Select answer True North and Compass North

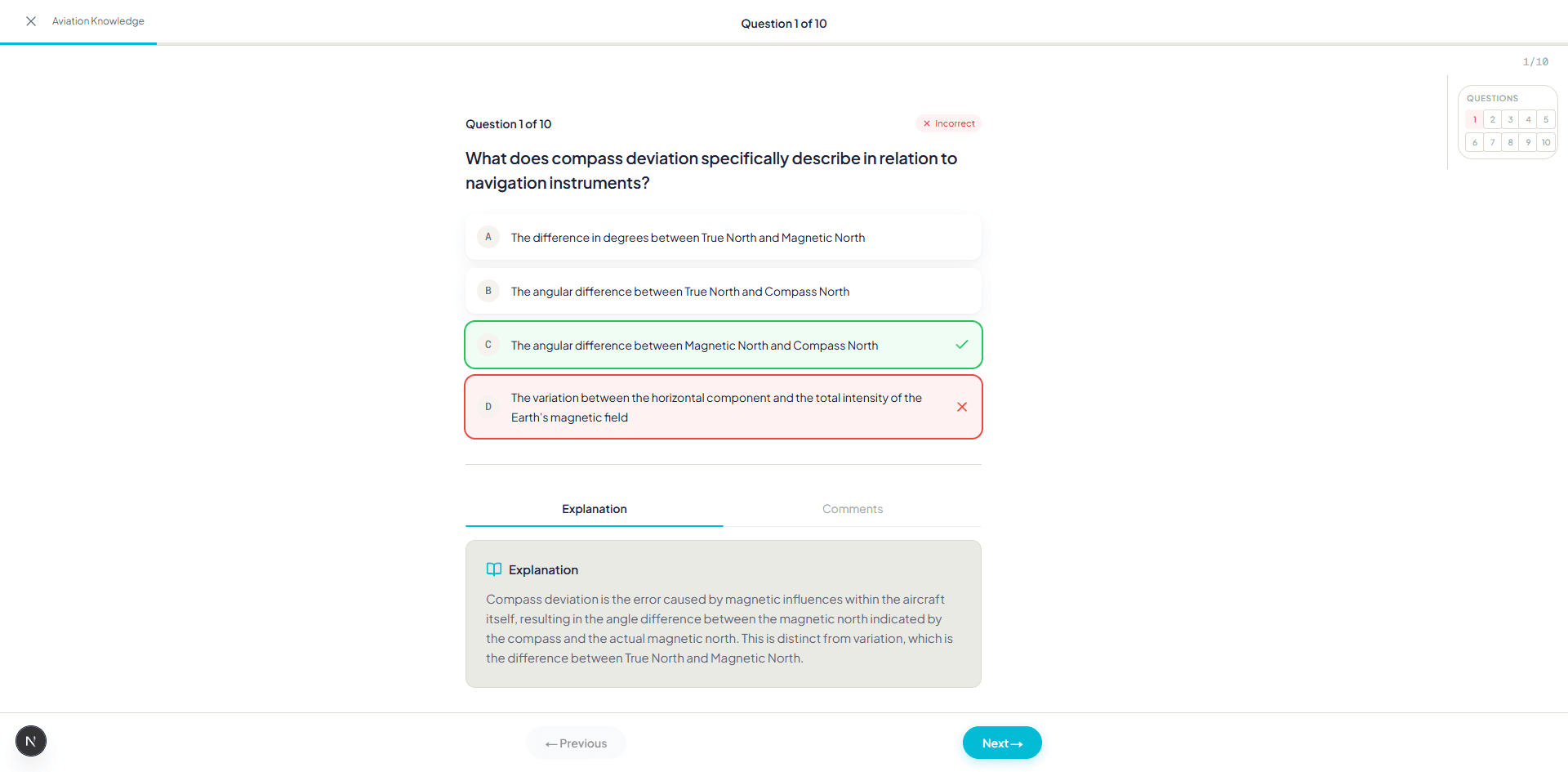(724, 291)
